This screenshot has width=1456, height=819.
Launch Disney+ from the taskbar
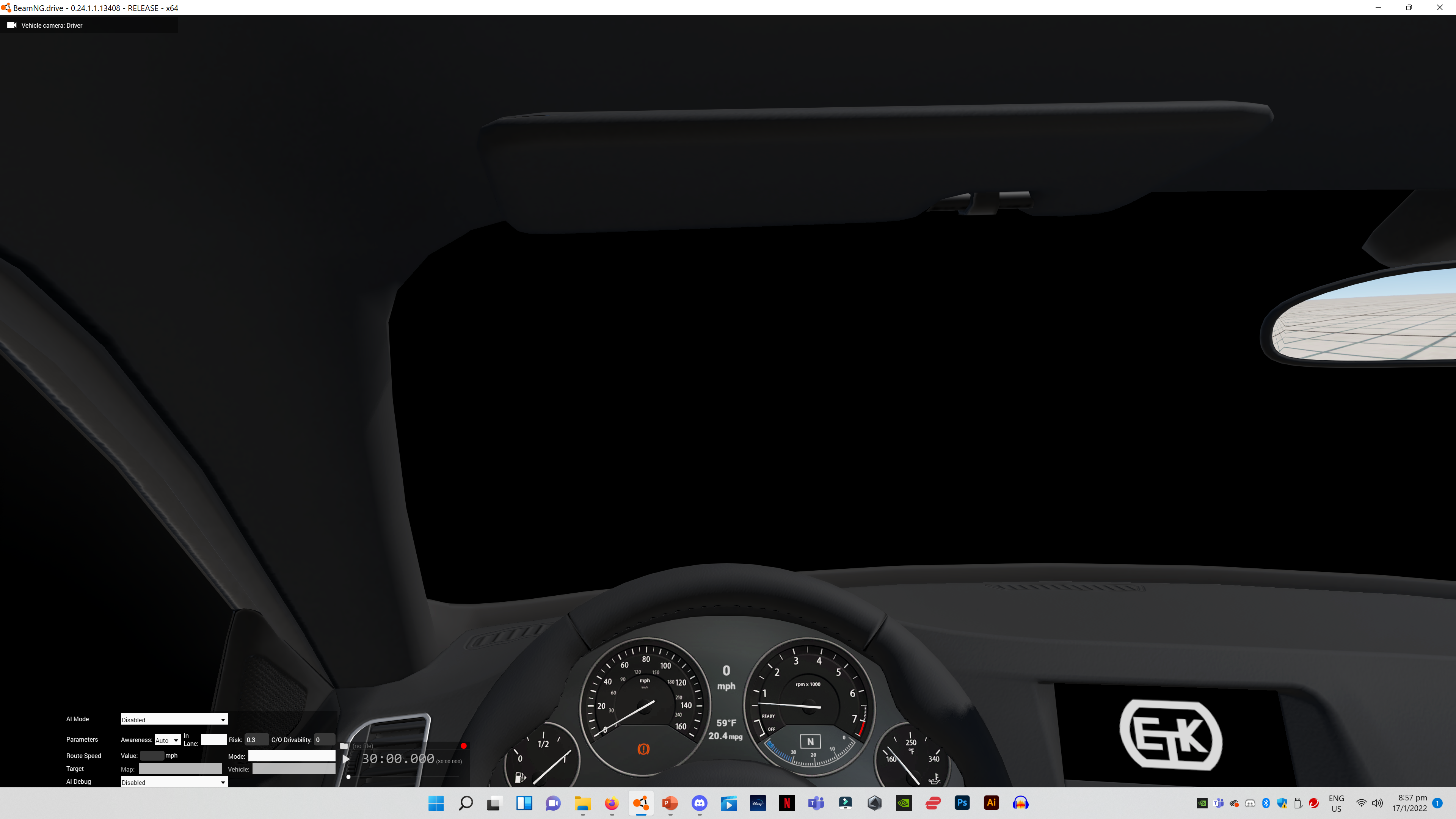(758, 803)
